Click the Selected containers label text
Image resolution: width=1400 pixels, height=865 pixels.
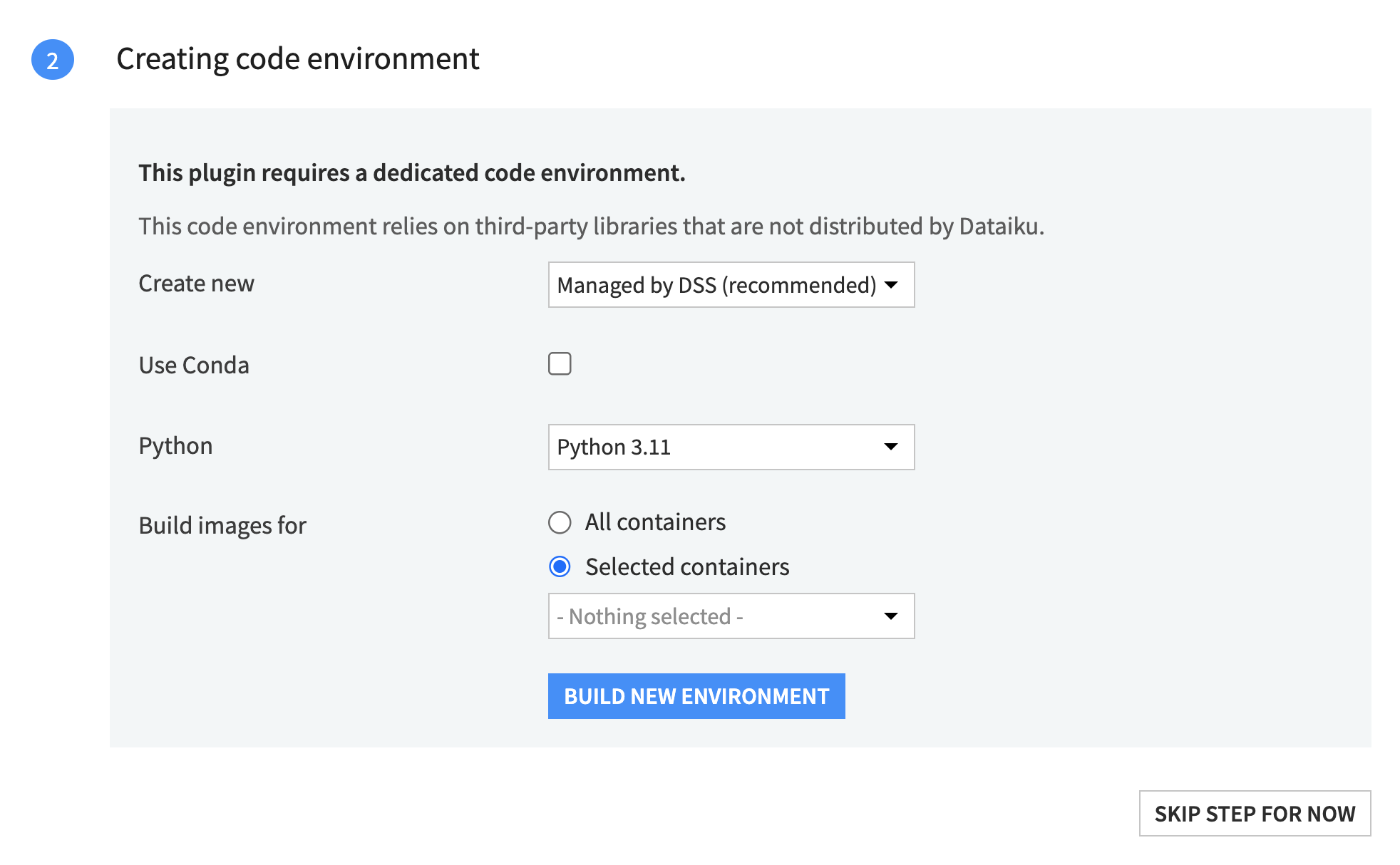click(686, 567)
